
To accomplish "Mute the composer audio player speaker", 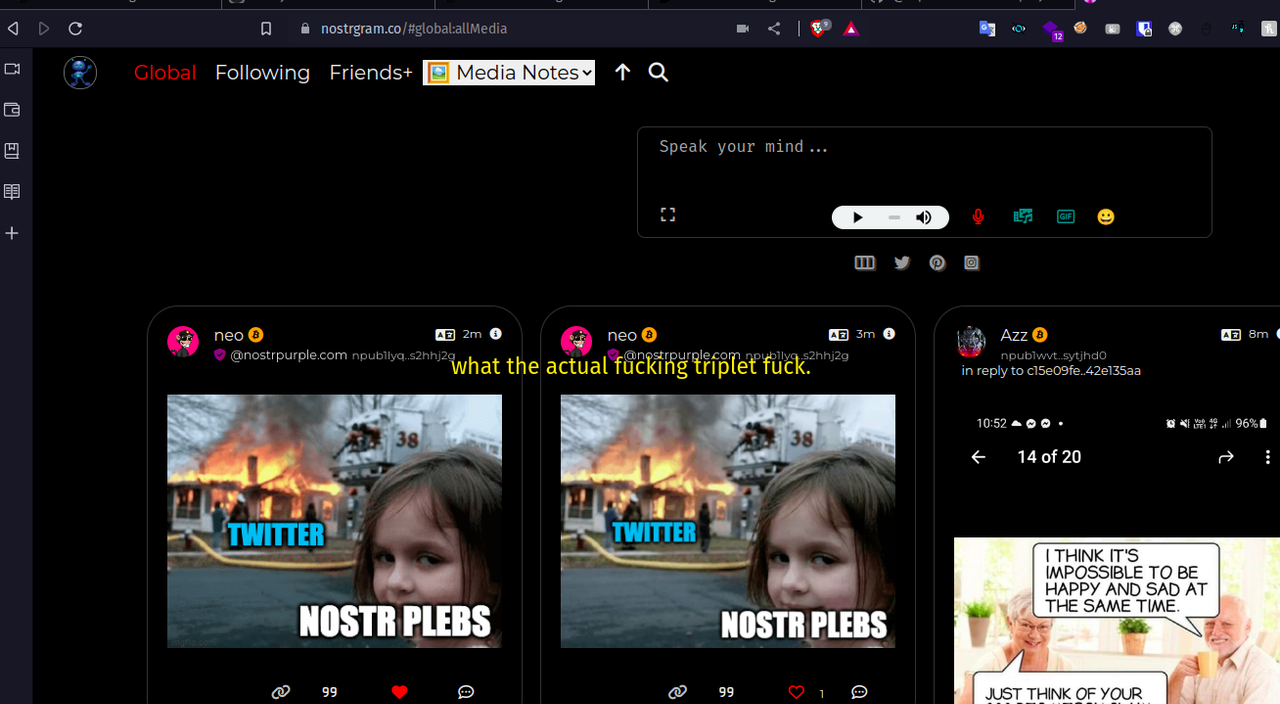I will 924,217.
